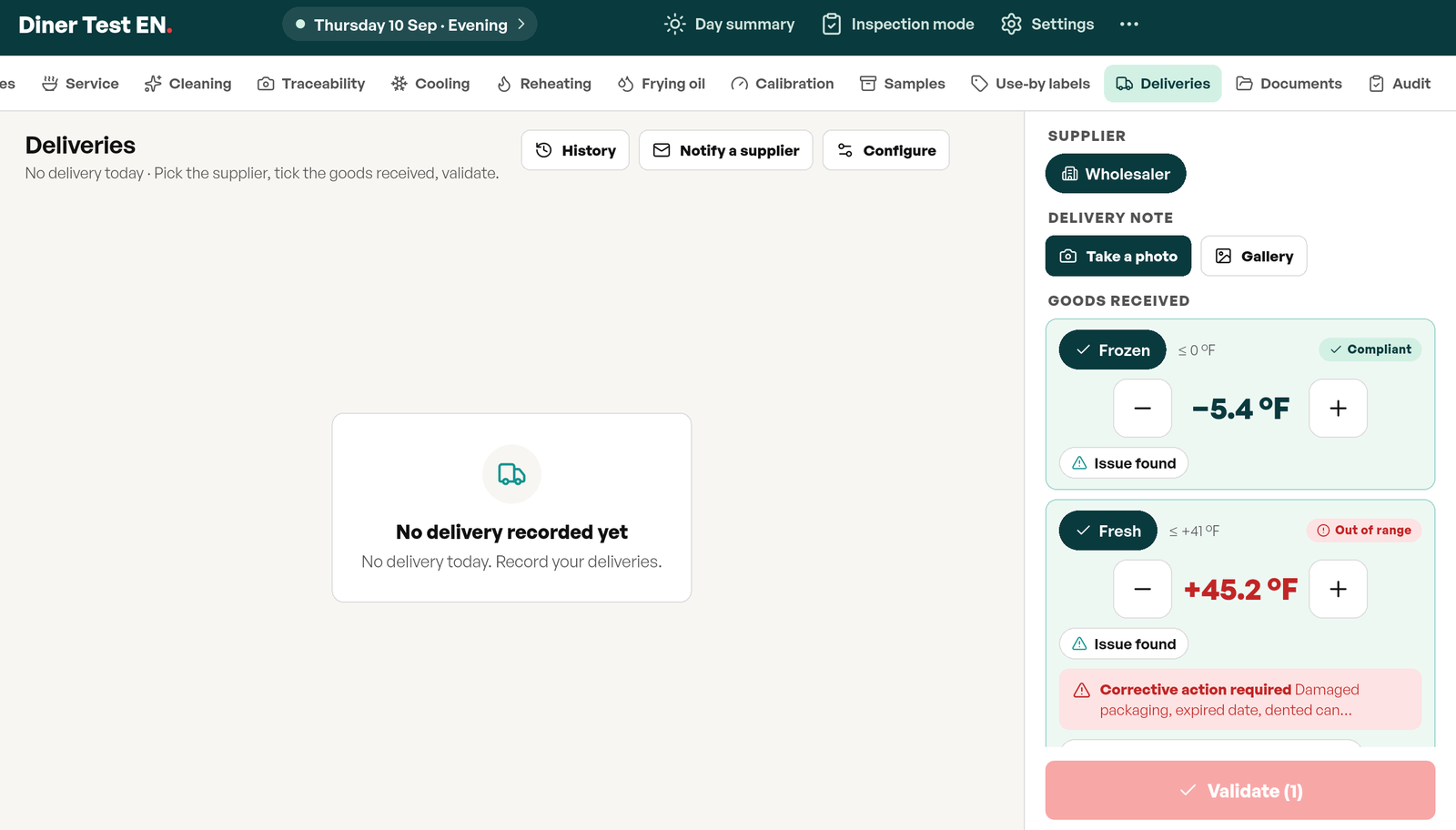Screen dimensions: 1456x830
Task: Click the Calibration gauge icon
Action: click(739, 84)
